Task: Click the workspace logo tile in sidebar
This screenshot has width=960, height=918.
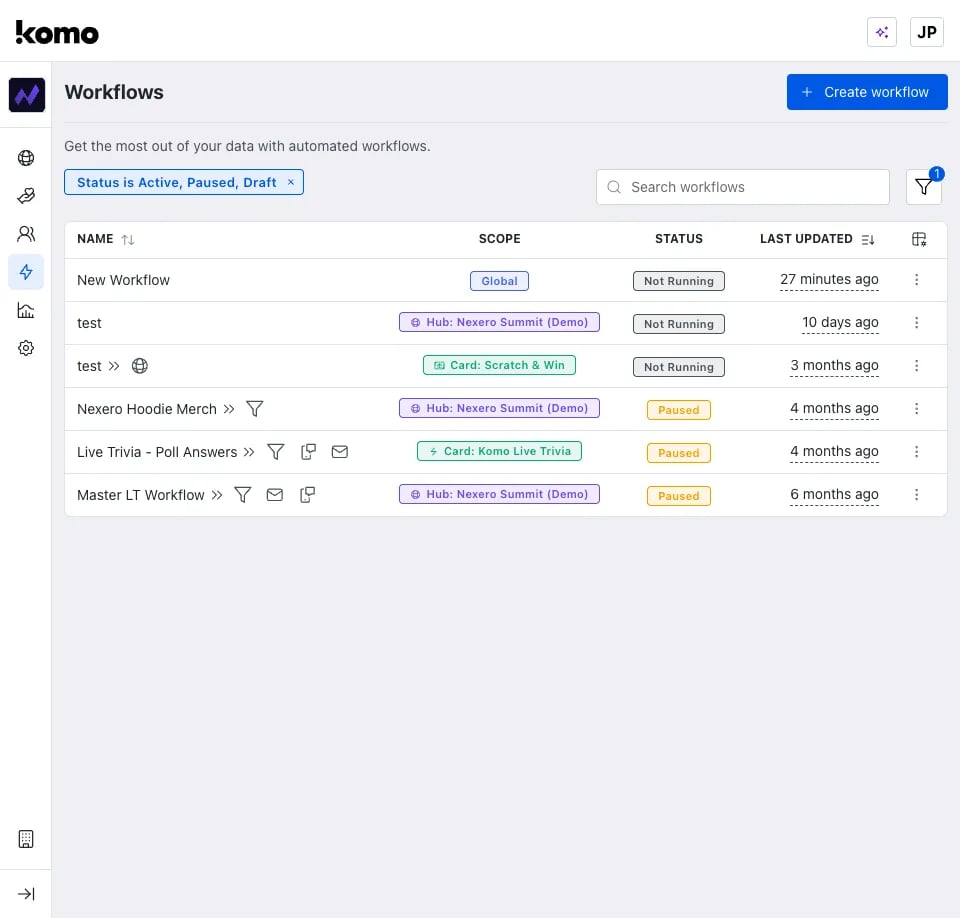Action: [x=26, y=95]
